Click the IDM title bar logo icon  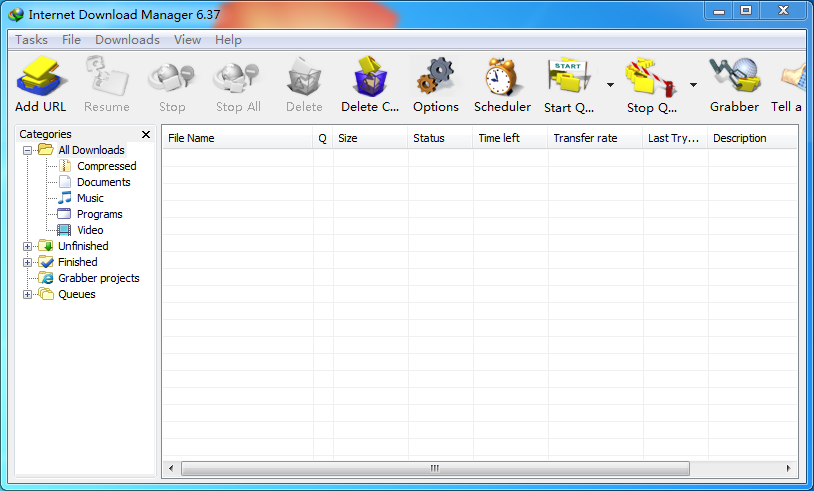pos(16,15)
